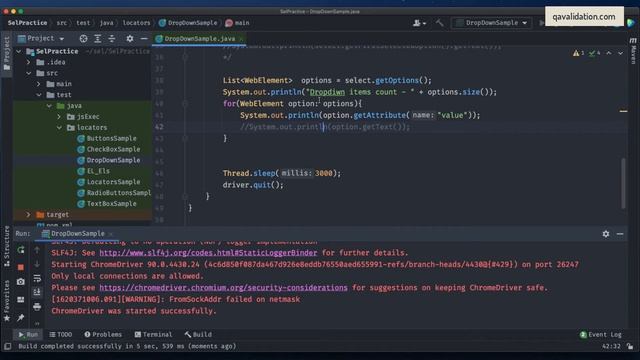Screen dimensions: 640x360
Task: Open Run panel settings gear
Action: tap(606, 234)
